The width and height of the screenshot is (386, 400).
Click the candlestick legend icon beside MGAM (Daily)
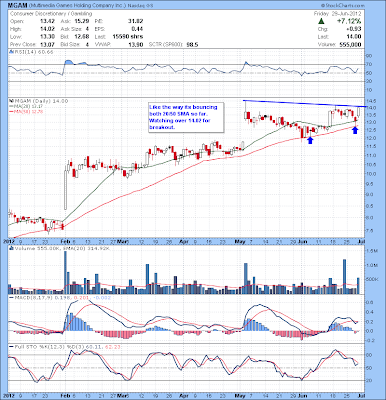point(11,101)
